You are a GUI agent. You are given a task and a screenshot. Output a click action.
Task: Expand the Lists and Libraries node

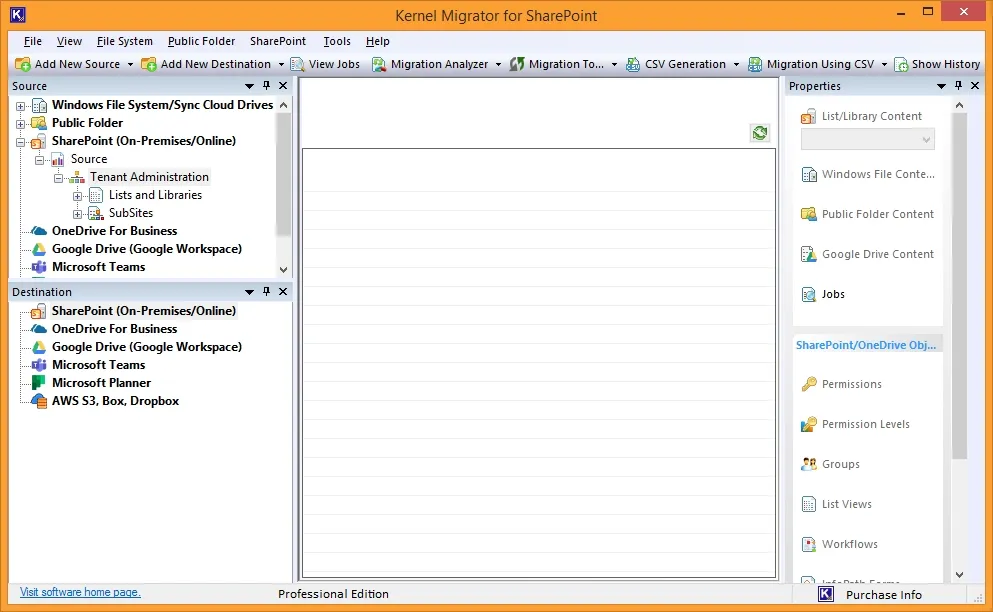pos(77,196)
